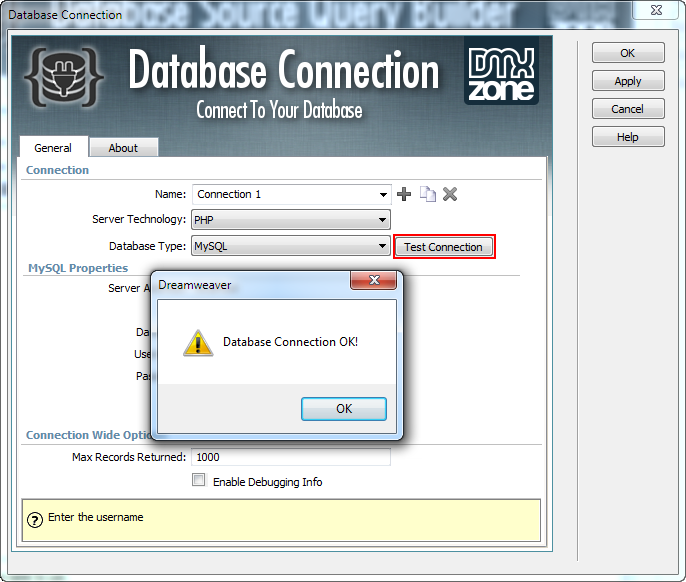
Task: Click 'Connect To Your Database' subtitle
Action: tap(279, 109)
